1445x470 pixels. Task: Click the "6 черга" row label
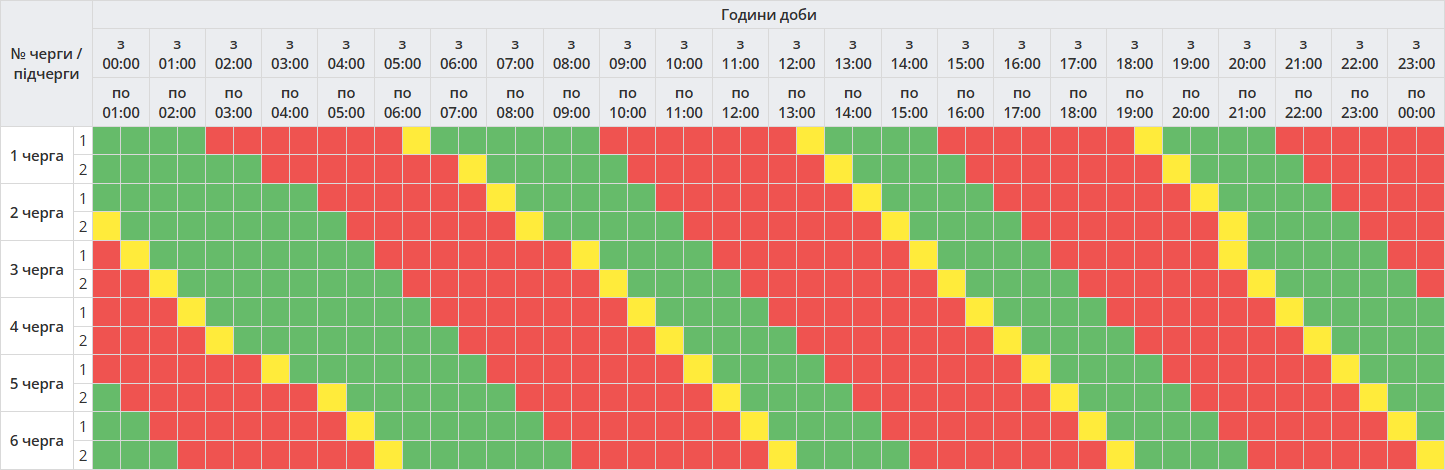pos(36,440)
